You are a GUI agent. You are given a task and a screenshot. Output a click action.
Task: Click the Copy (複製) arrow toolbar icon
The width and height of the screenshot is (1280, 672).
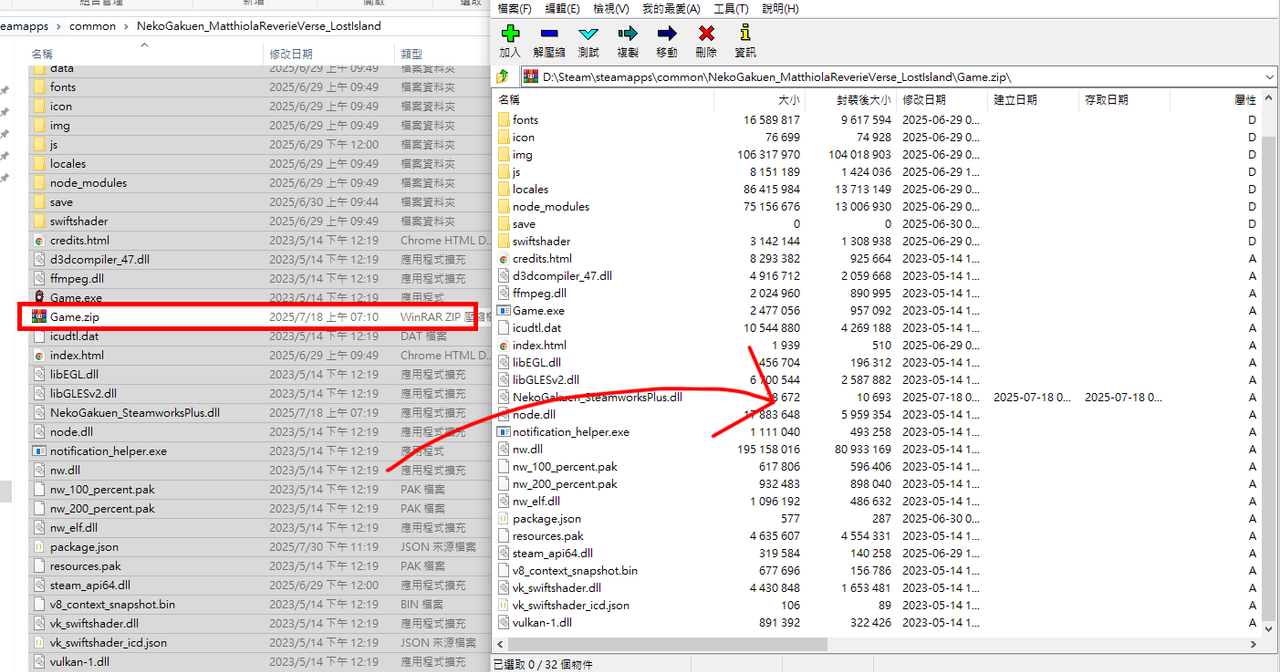(x=627, y=33)
